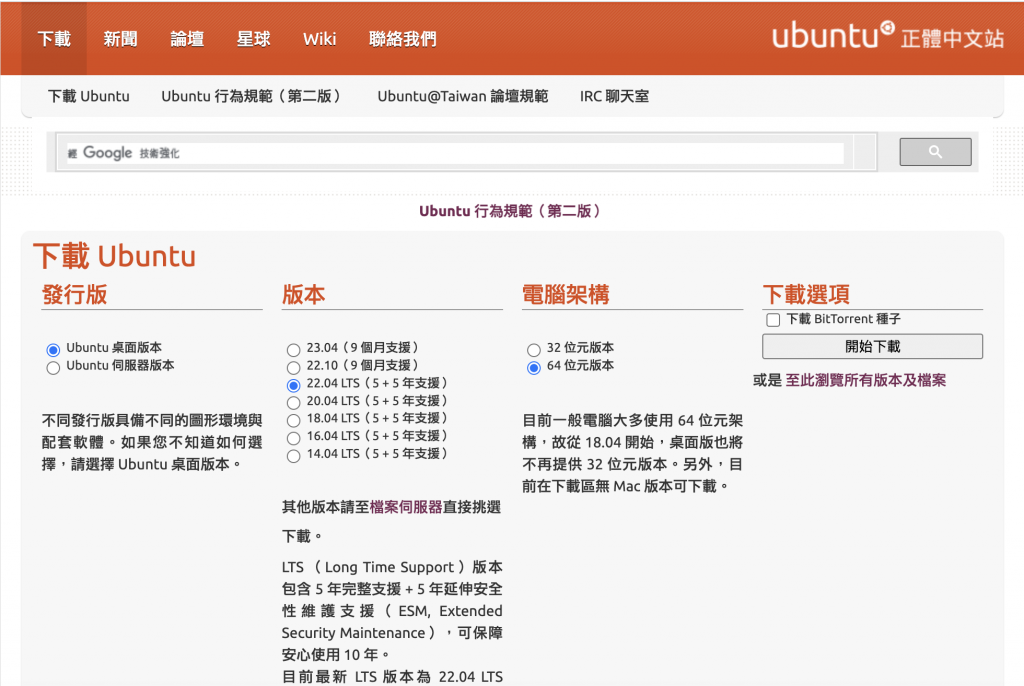Select Ubuntu 伺服器版本 radio button
Screen dimensions: 1024x686
pyautogui.click(x=53, y=368)
